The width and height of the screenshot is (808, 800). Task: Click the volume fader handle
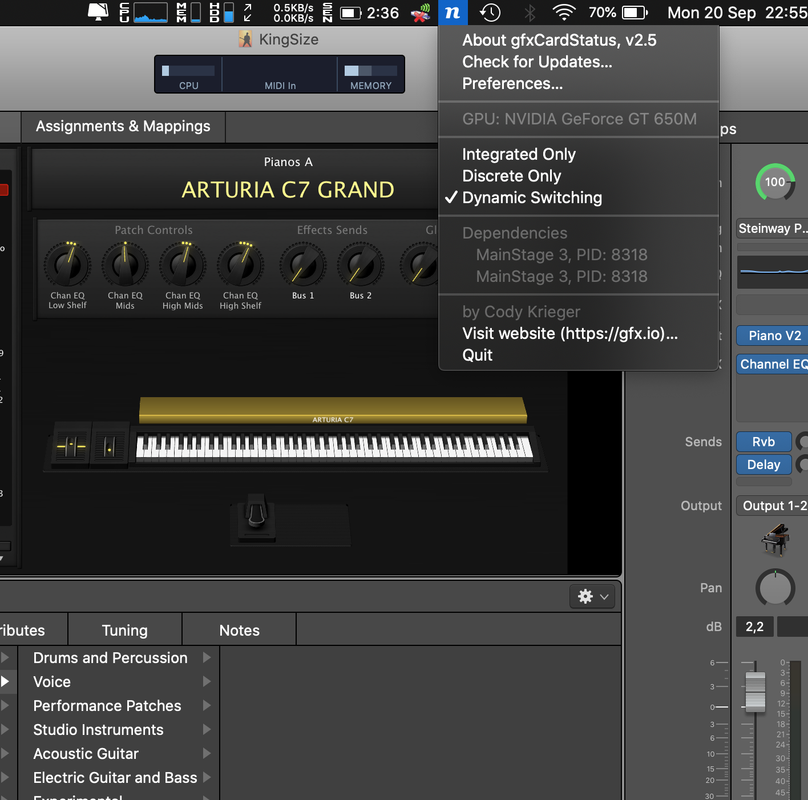tap(755, 692)
